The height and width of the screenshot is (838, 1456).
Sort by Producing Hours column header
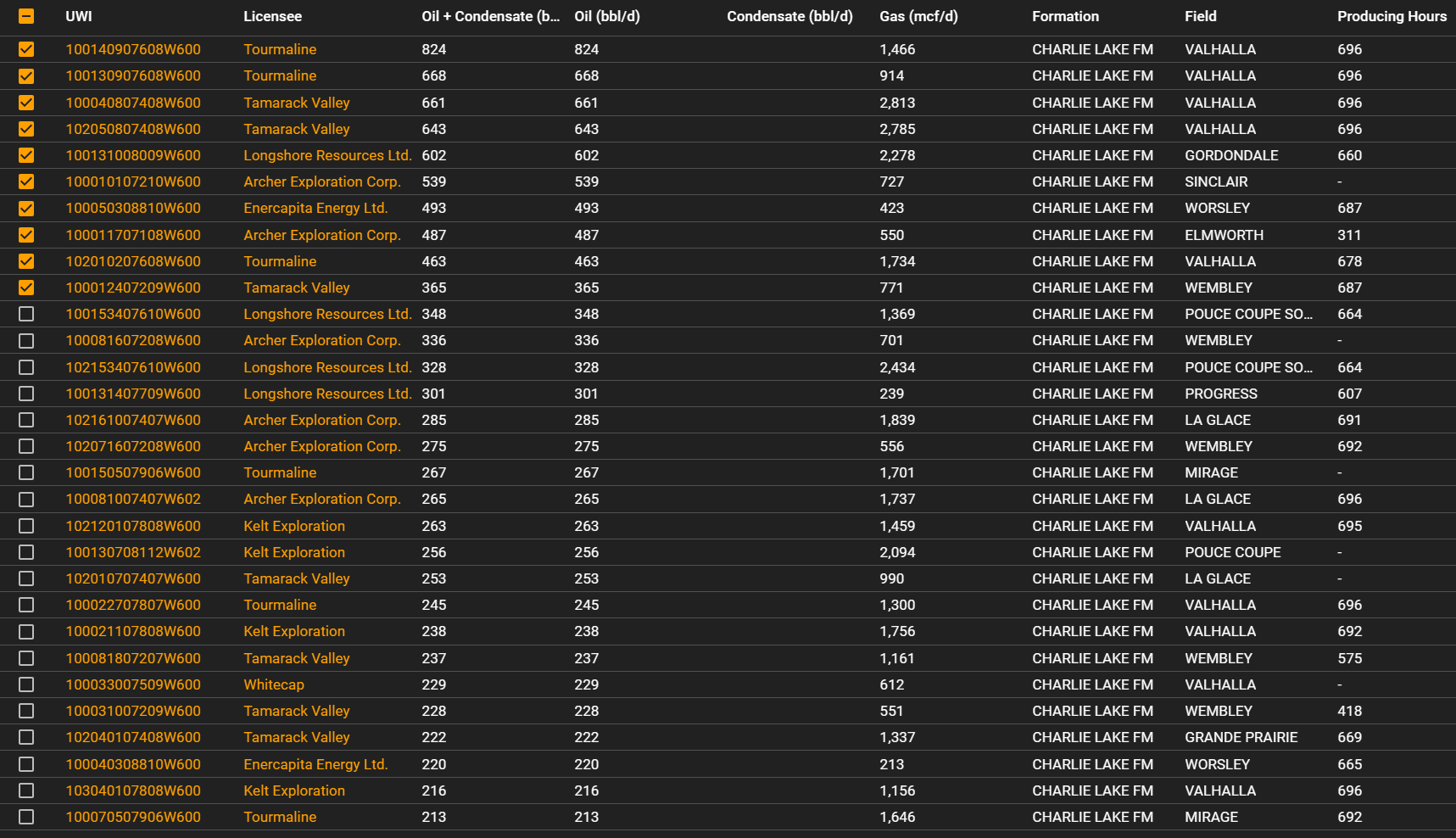[1392, 16]
